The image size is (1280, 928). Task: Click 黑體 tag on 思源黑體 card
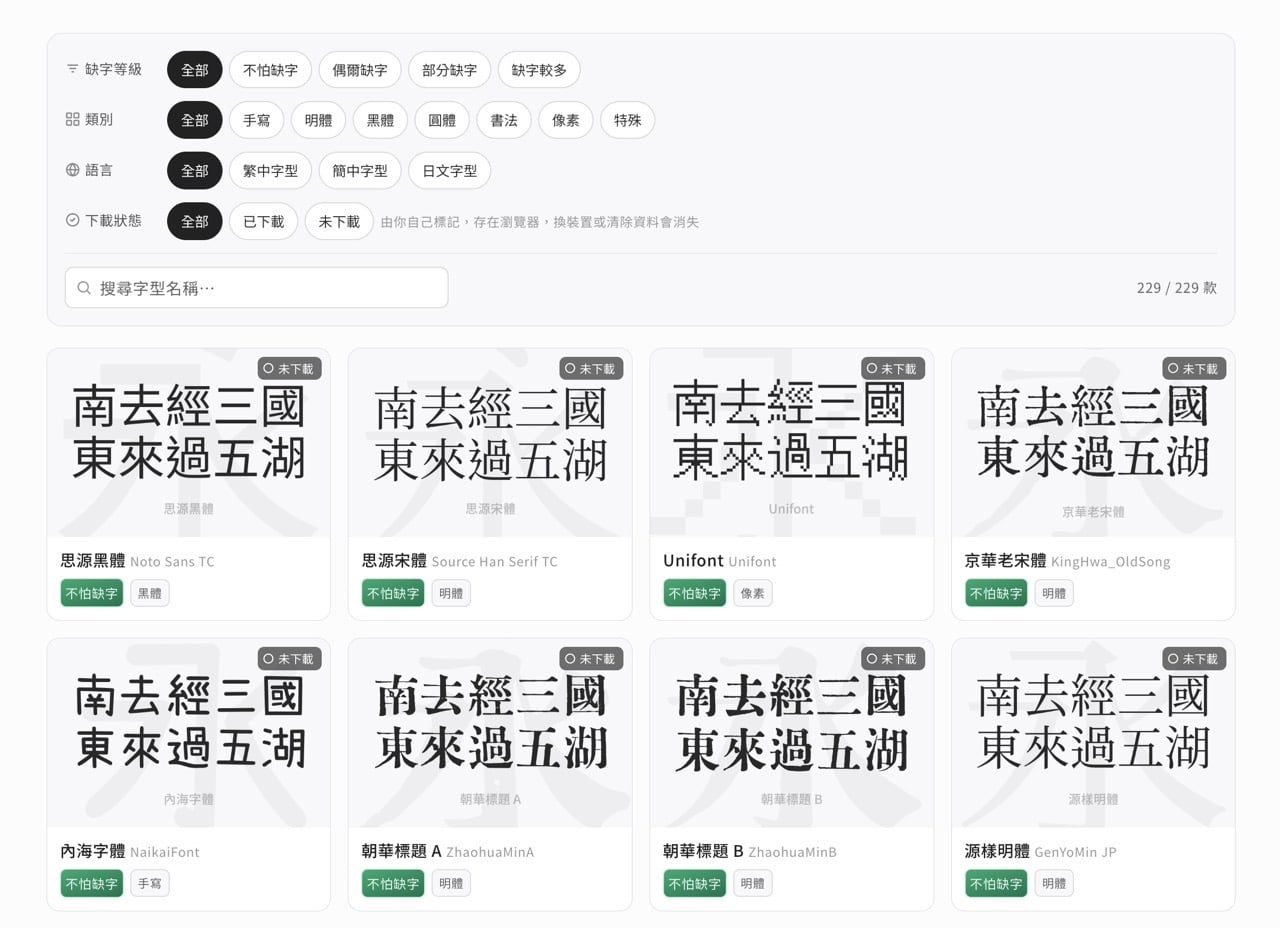(x=150, y=593)
